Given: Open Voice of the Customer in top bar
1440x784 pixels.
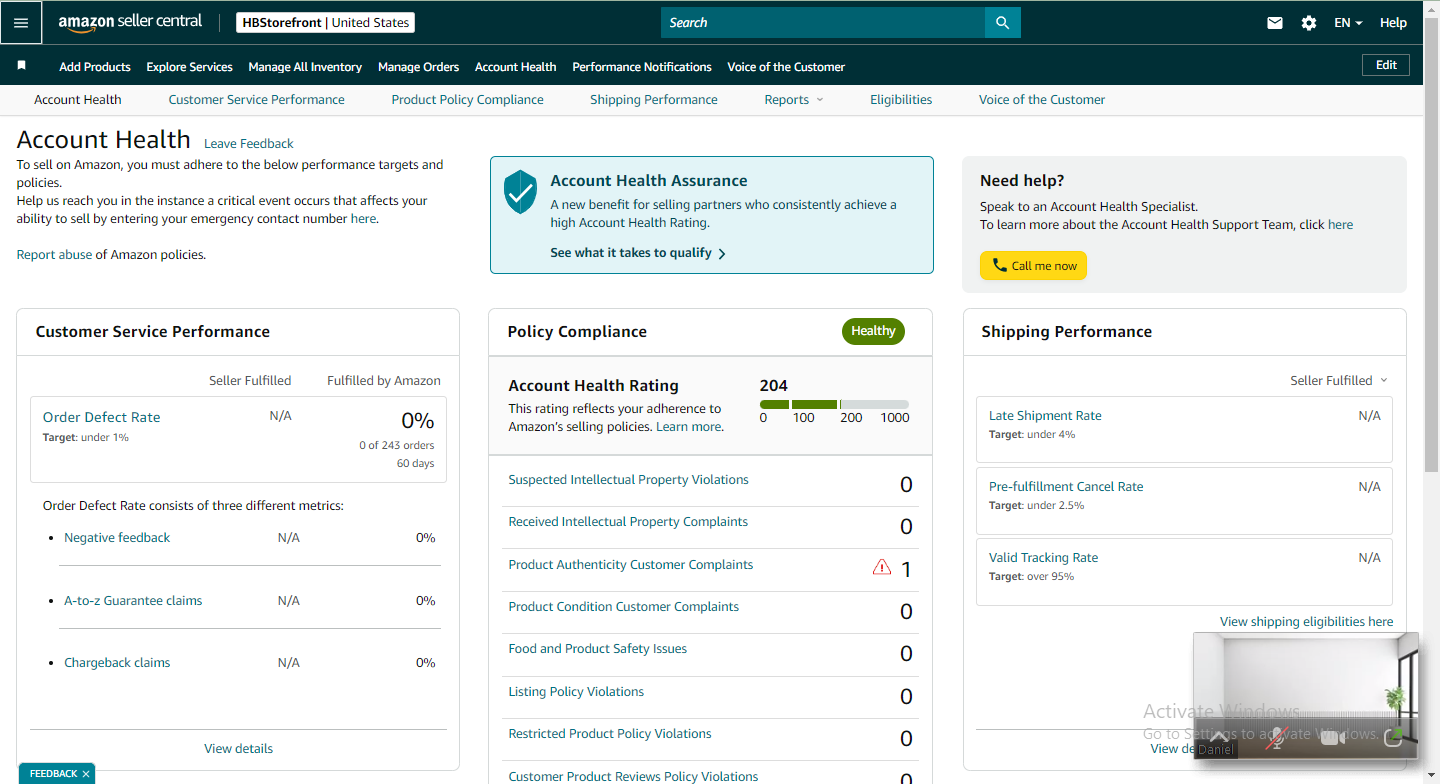Looking at the screenshot, I should 786,67.
